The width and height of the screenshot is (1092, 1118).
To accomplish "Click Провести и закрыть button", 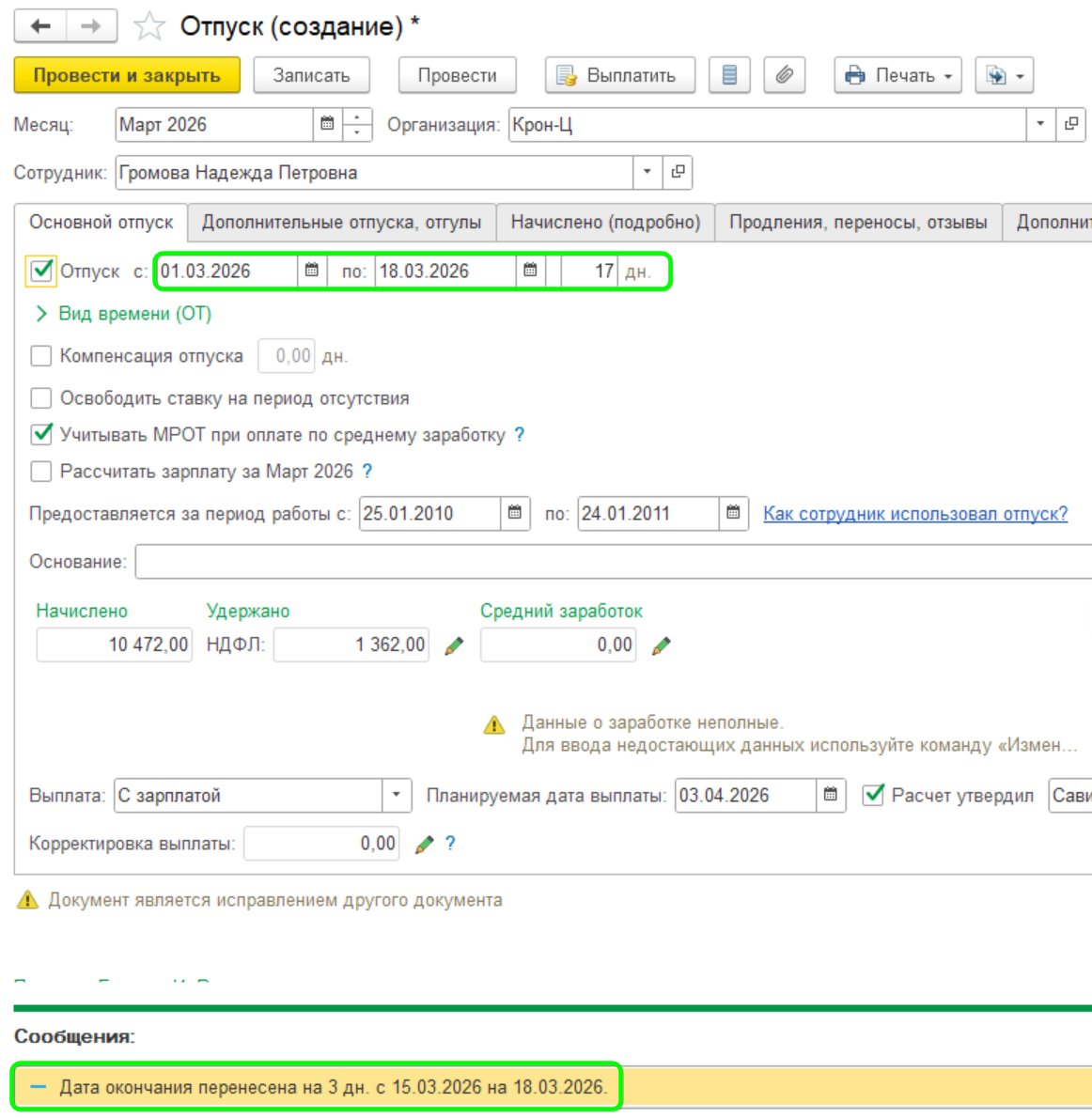I will pyautogui.click(x=127, y=75).
